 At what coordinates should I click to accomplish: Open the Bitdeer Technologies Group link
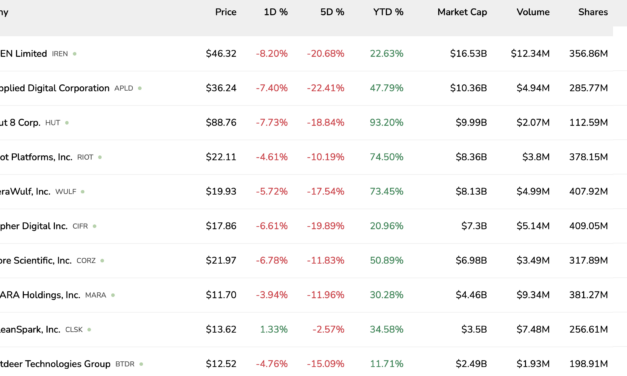pos(55,364)
